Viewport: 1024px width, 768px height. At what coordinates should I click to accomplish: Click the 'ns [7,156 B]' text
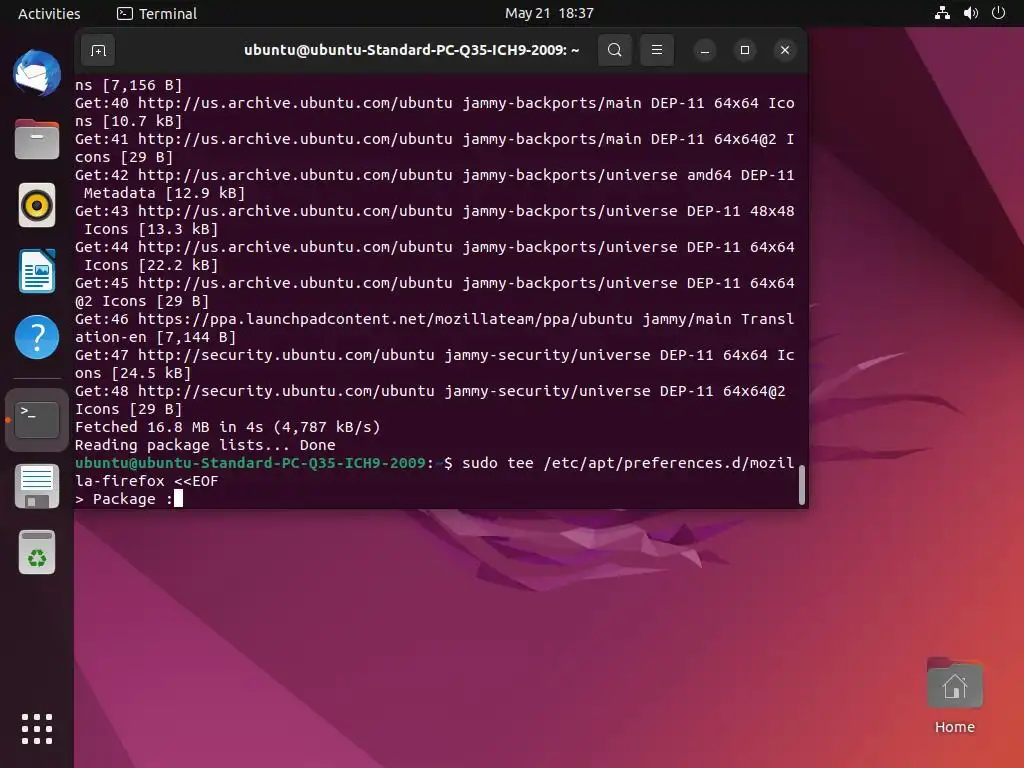[128, 86]
